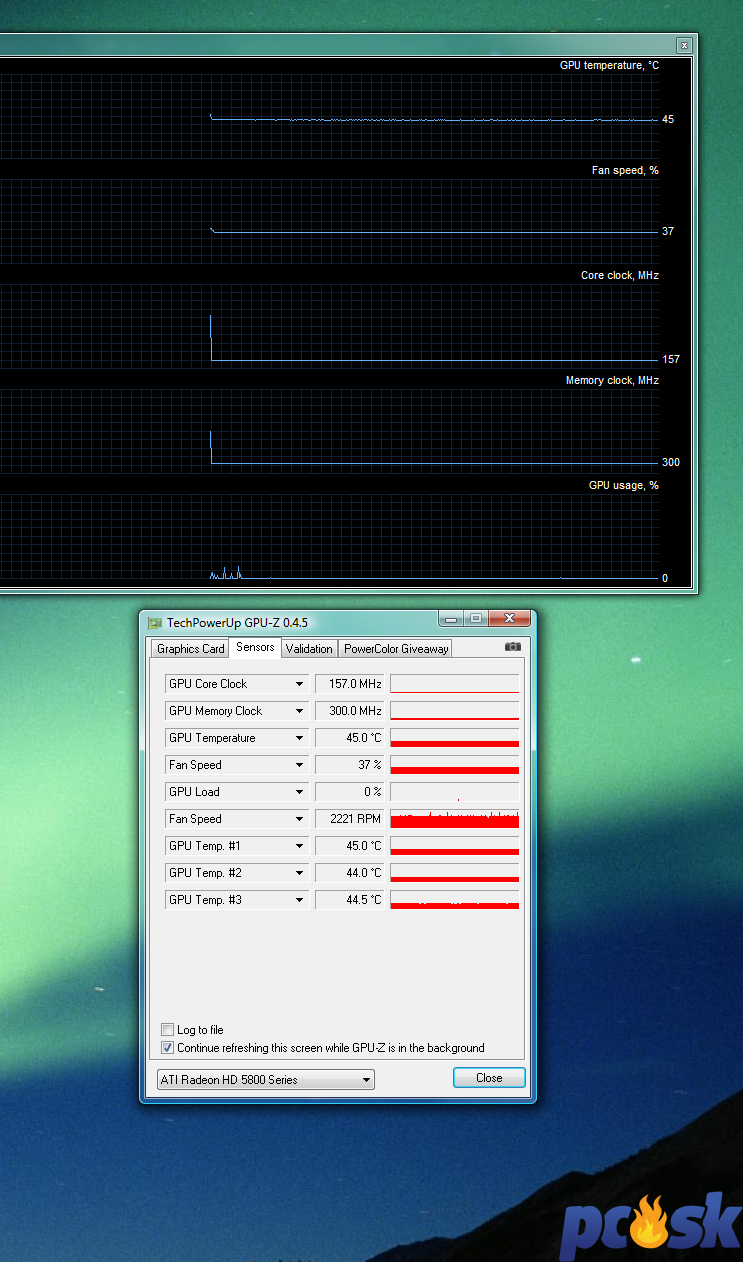Close the monitoring graph window with X
The height and width of the screenshot is (1262, 743).
coord(684,45)
